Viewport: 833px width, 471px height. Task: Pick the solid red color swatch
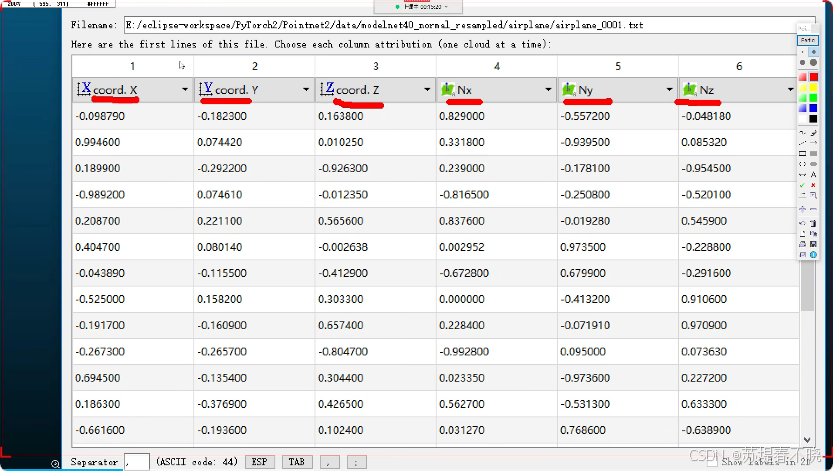[x=813, y=77]
